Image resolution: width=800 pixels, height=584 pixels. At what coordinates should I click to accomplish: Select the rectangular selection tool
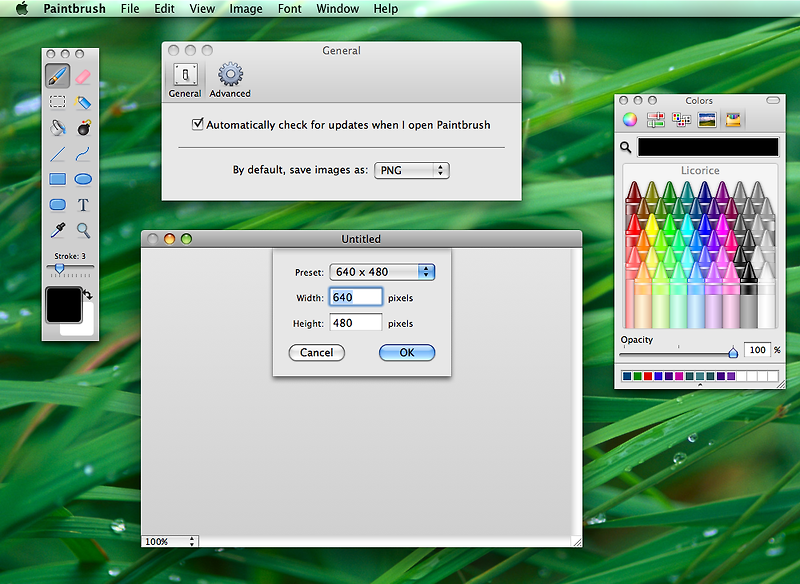click(56, 102)
